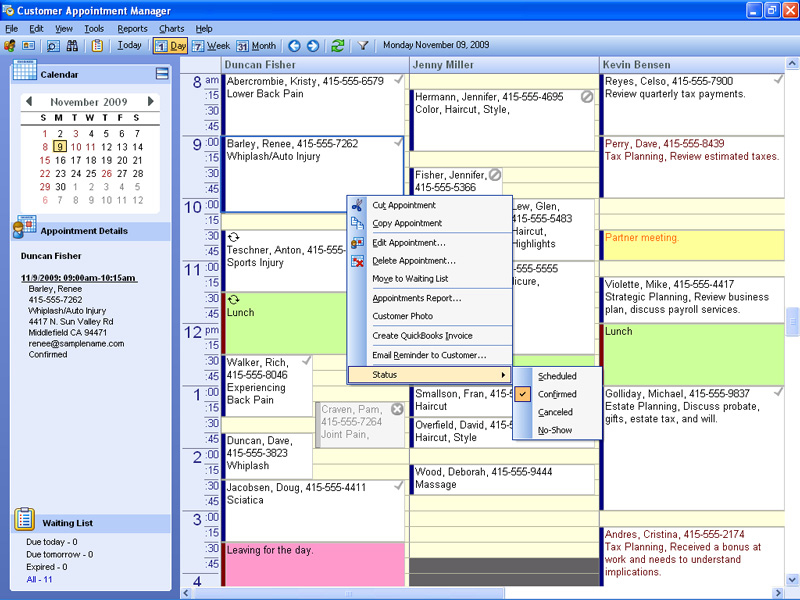Click the Today button
Image resolution: width=800 pixels, height=600 pixels.
129,45
